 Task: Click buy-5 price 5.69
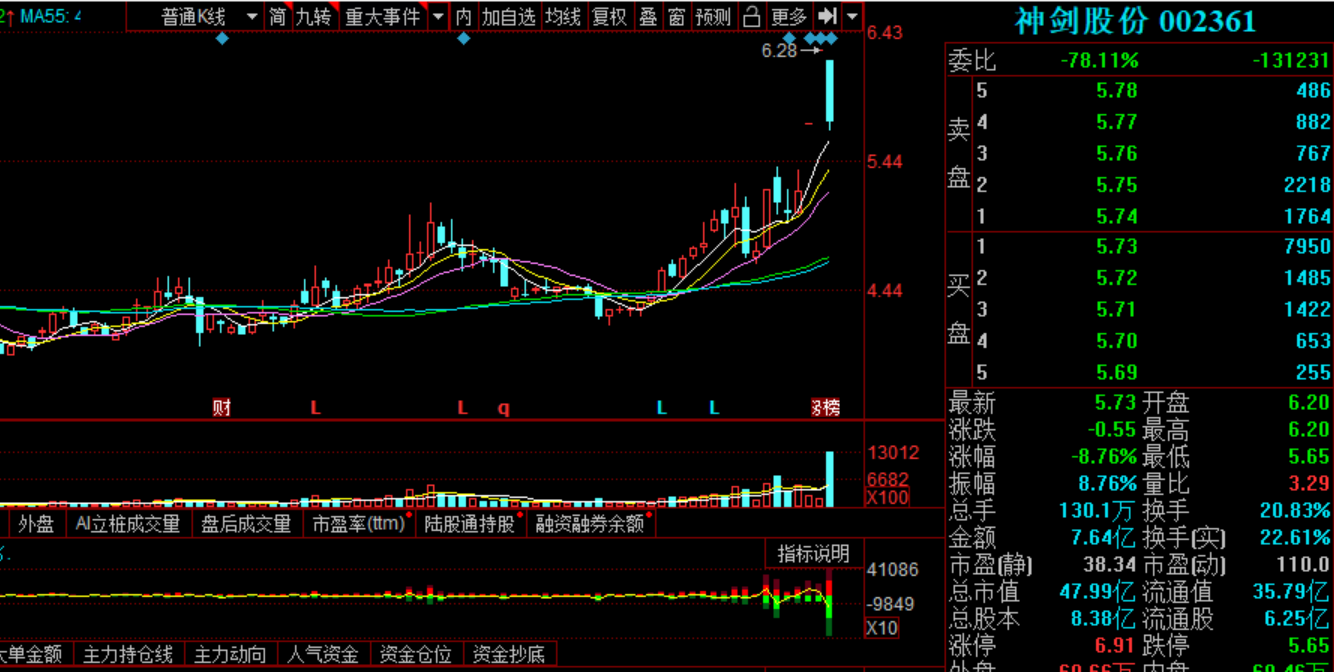pos(1116,372)
